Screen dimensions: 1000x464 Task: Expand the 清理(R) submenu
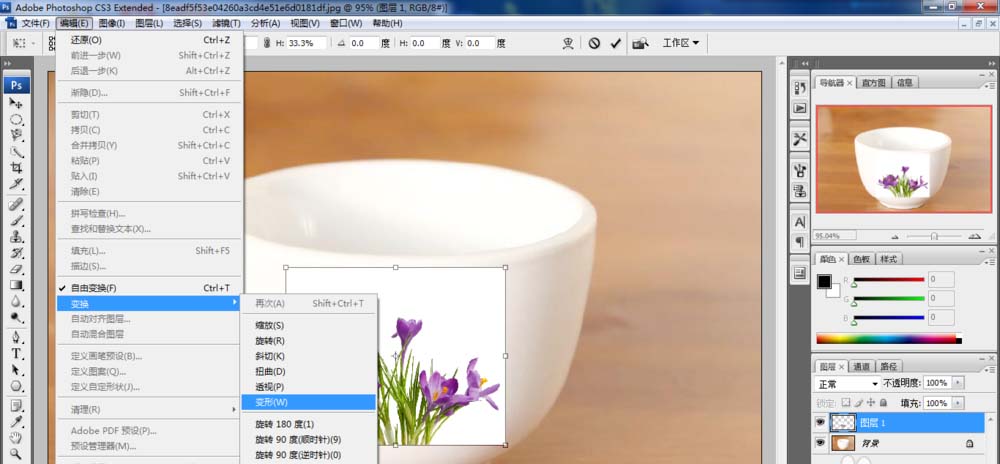(x=150, y=410)
